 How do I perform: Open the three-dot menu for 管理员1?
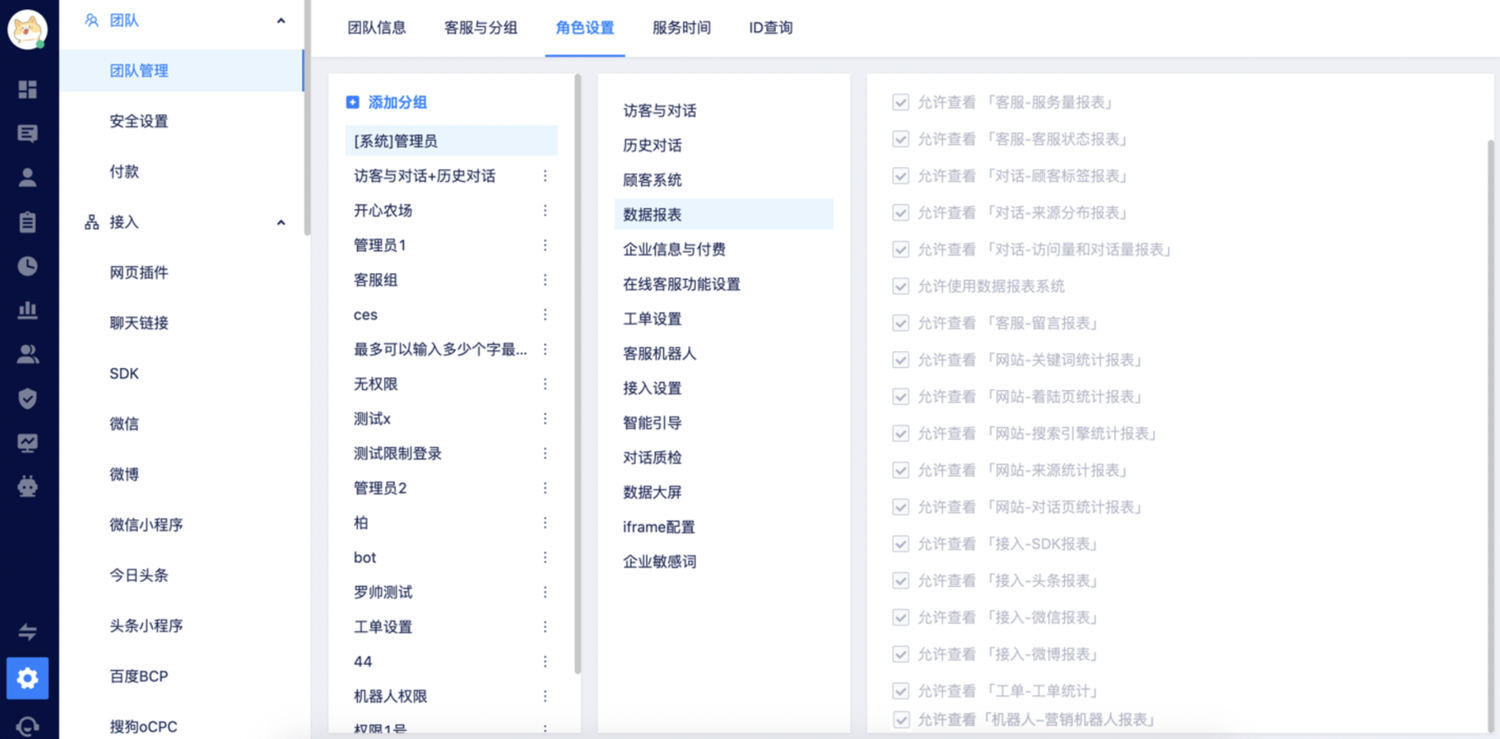[545, 245]
